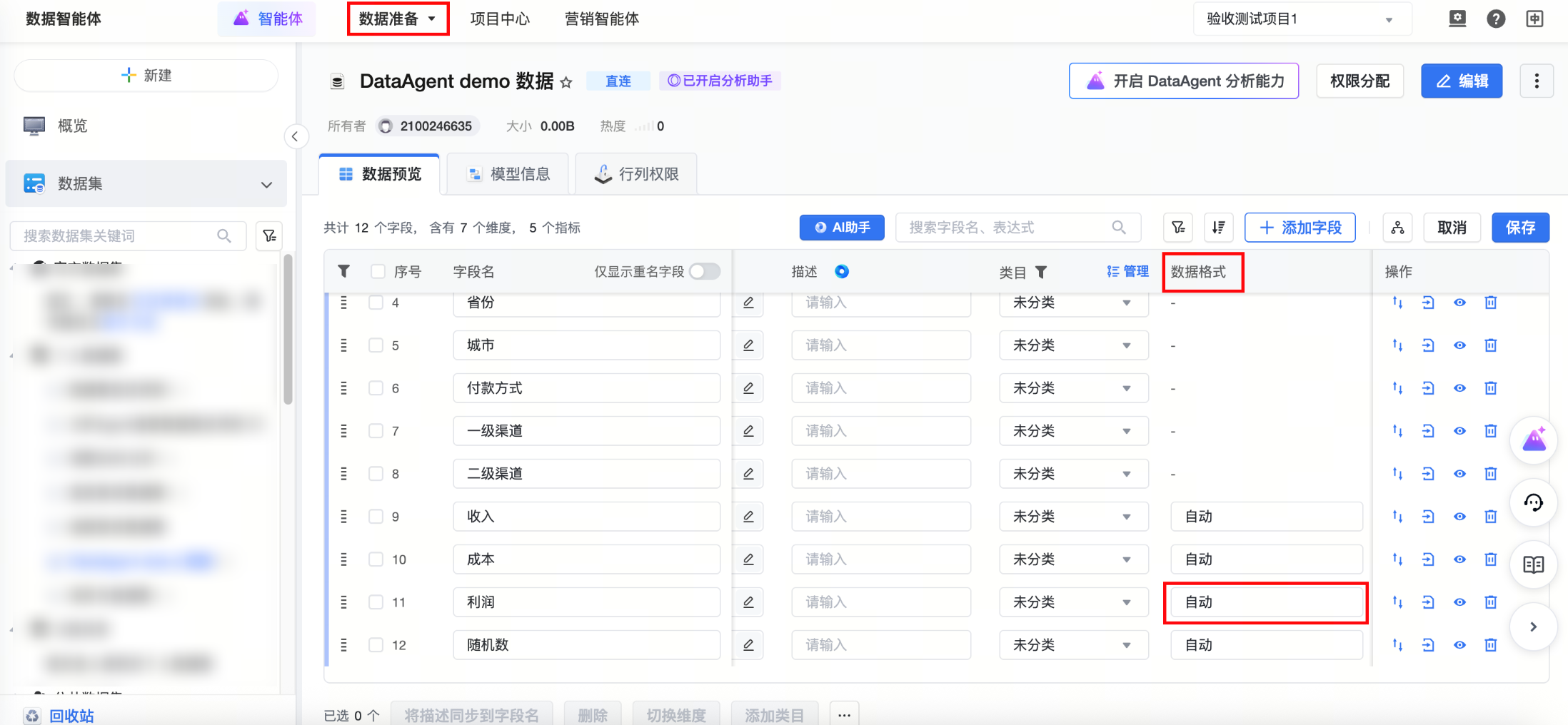Click the more options vertical dots button
Image resolution: width=1568 pixels, height=725 pixels.
[1537, 81]
